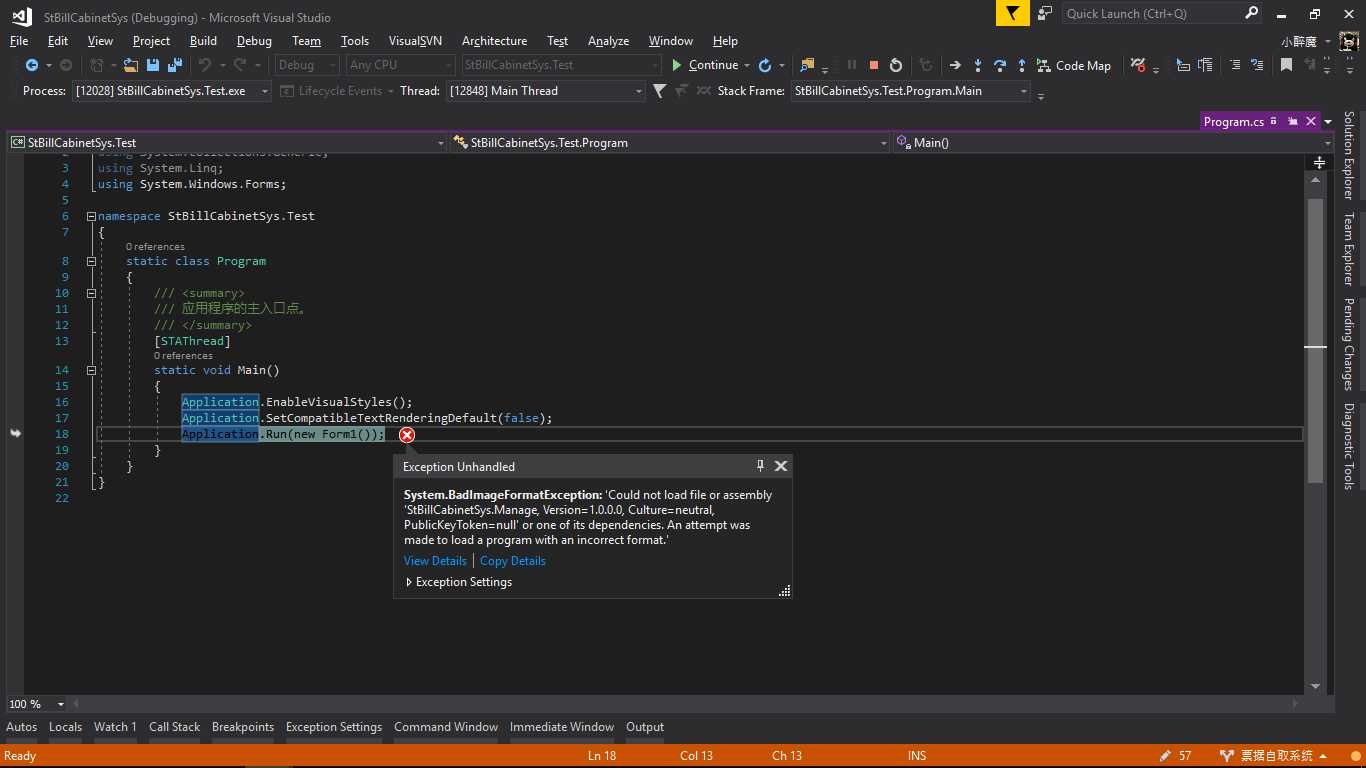Open the feedback flag notification icon
This screenshot has width=1366, height=768.
tap(1013, 13)
